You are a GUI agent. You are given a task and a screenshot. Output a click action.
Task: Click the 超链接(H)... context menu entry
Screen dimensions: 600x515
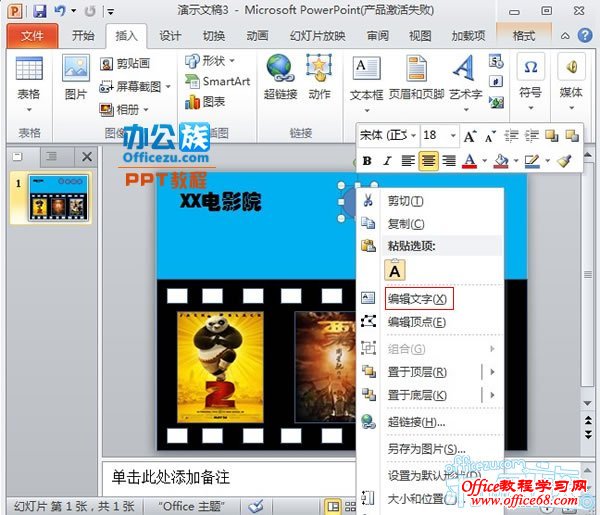(416, 422)
